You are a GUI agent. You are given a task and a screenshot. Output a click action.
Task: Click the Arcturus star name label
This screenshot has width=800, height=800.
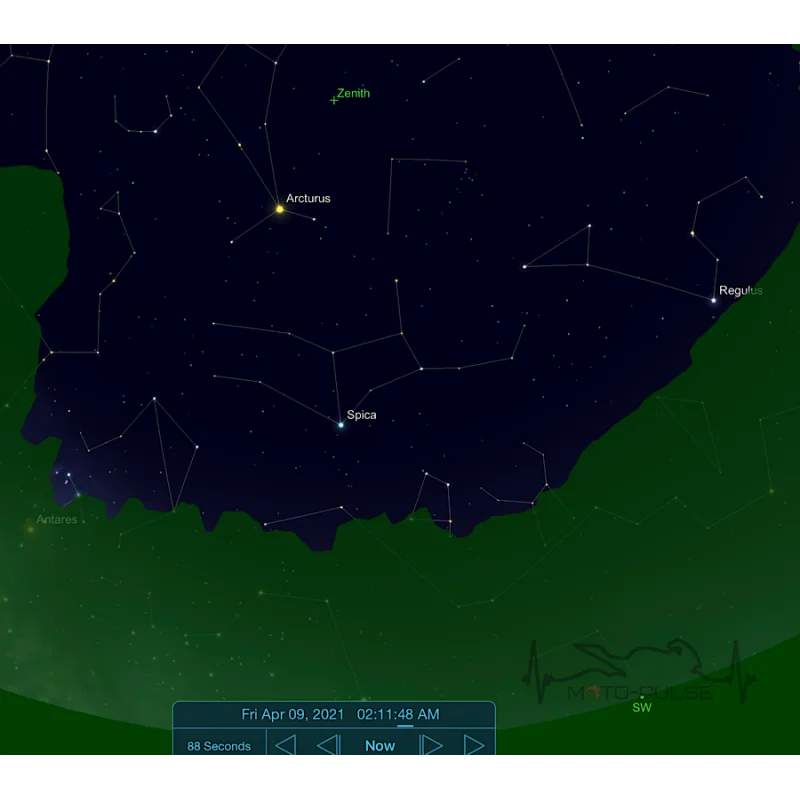[308, 198]
